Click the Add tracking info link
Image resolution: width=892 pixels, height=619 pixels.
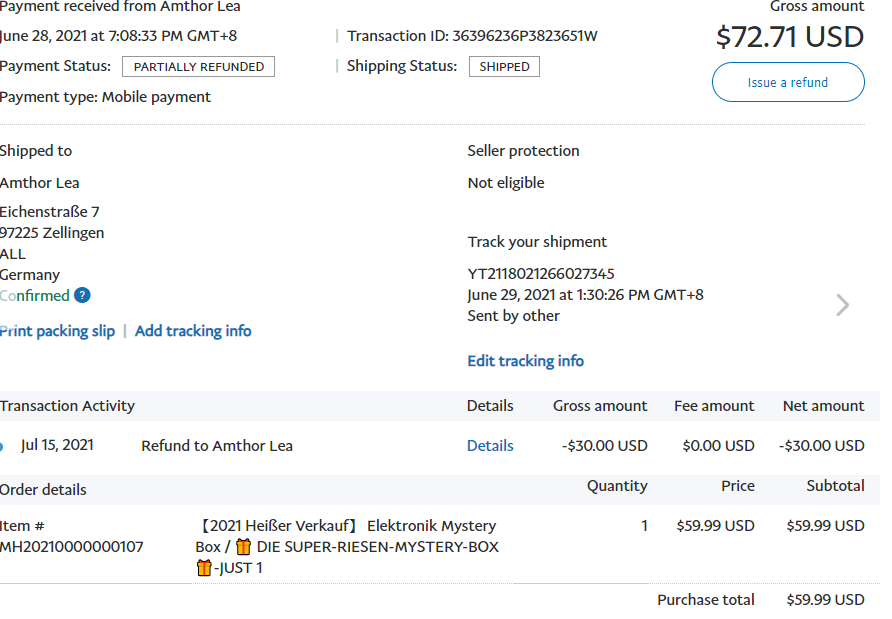[x=193, y=331]
